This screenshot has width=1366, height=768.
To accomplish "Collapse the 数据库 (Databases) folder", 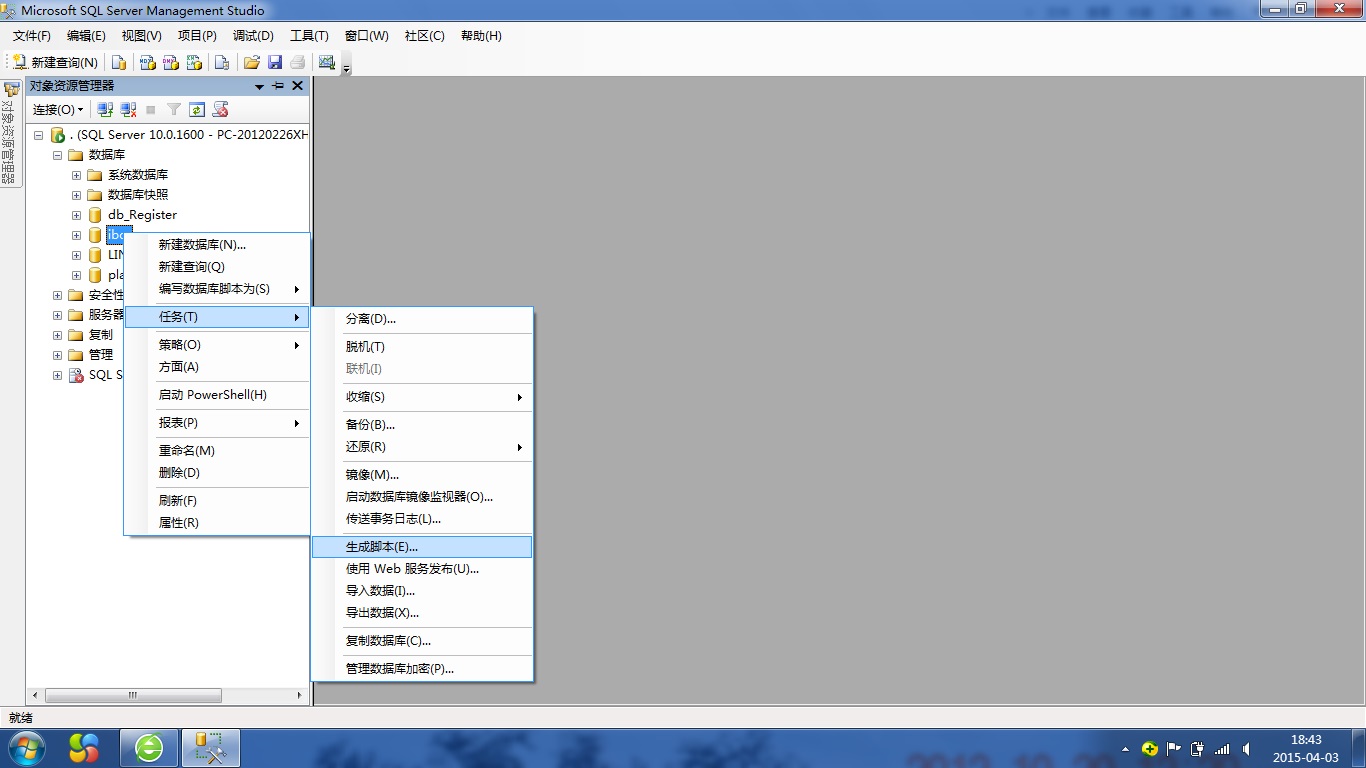I will [57, 155].
